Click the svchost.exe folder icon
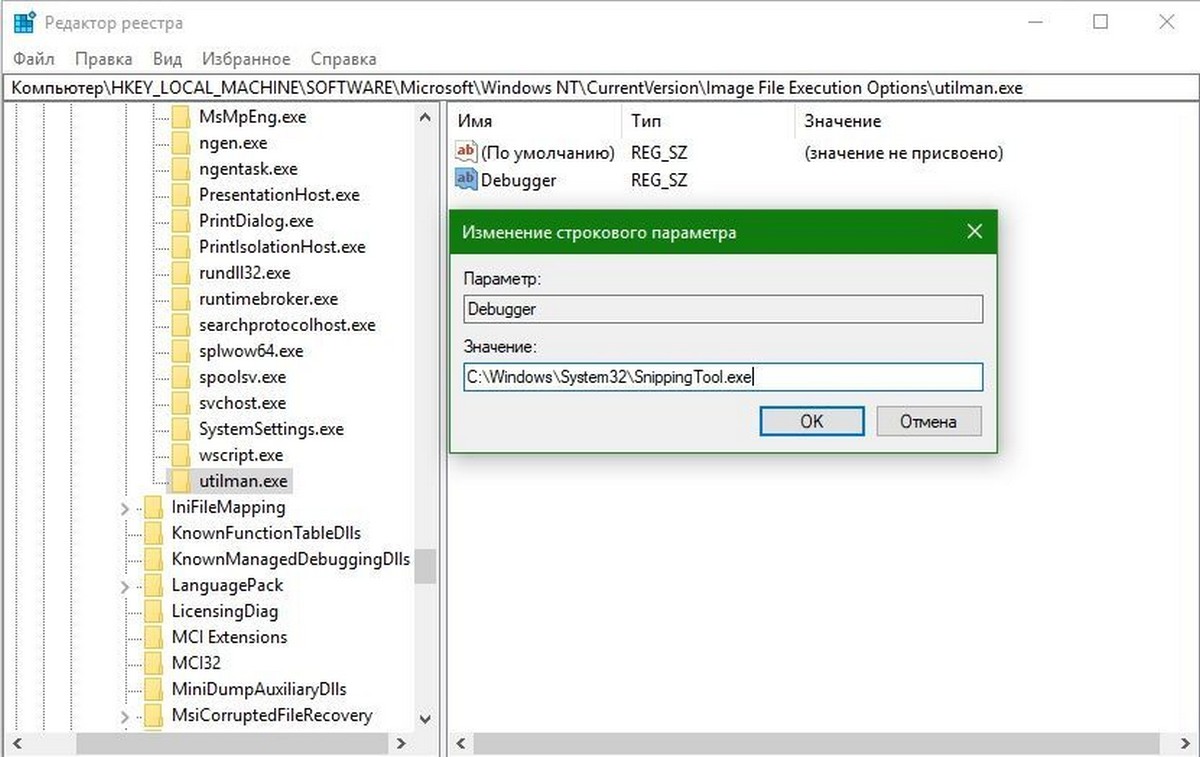The width and height of the screenshot is (1200, 757). pyautogui.click(x=181, y=403)
